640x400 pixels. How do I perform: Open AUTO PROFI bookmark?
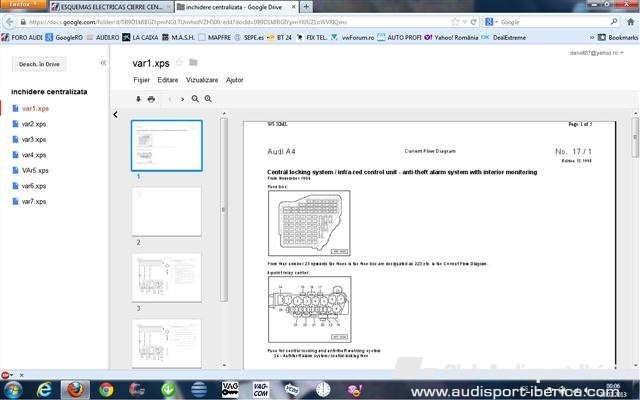(399, 38)
